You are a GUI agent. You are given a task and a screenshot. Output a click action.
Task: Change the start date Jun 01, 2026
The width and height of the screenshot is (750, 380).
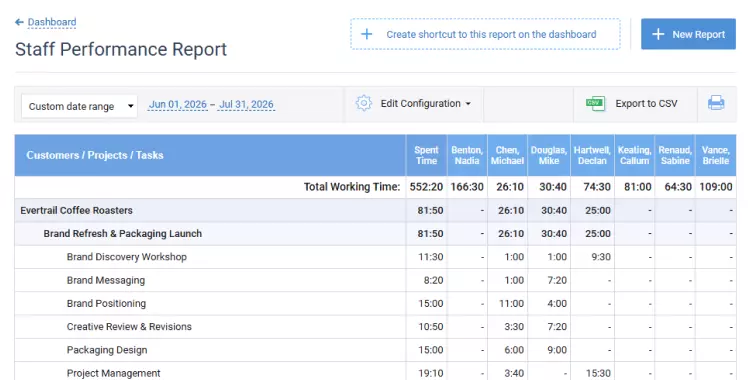pyautogui.click(x=177, y=104)
